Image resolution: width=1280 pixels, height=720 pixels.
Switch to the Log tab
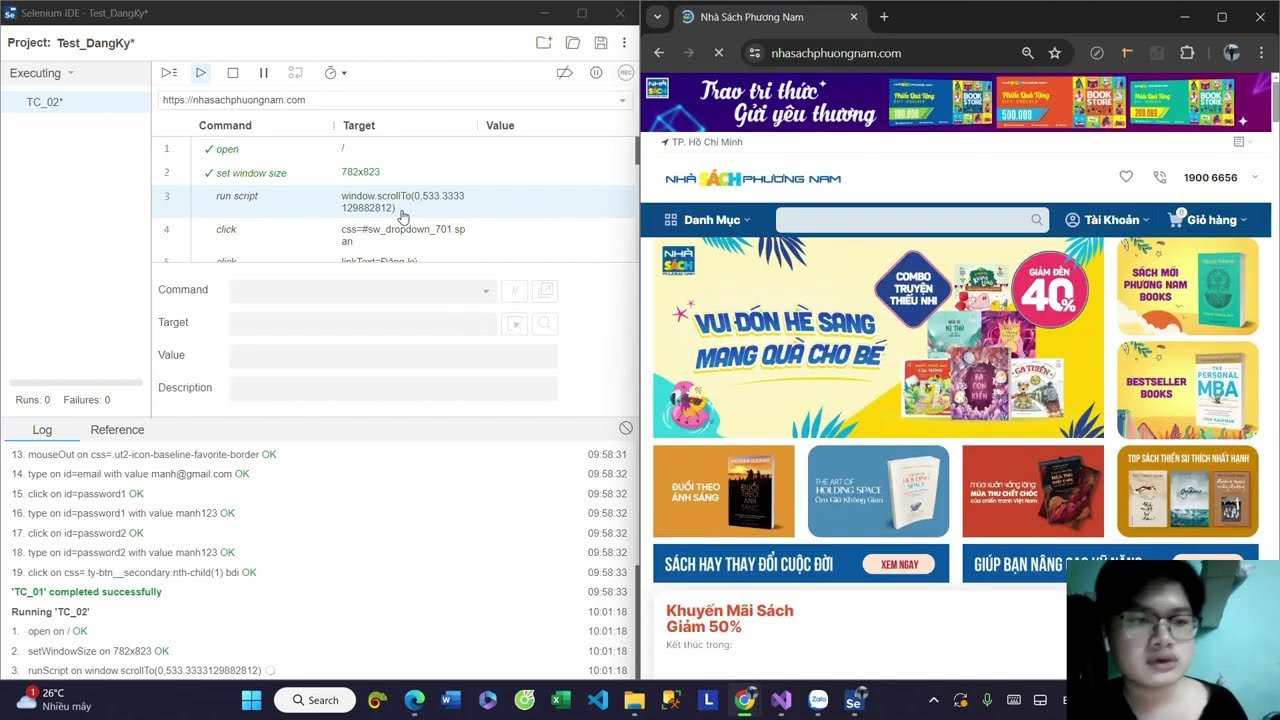click(x=42, y=430)
